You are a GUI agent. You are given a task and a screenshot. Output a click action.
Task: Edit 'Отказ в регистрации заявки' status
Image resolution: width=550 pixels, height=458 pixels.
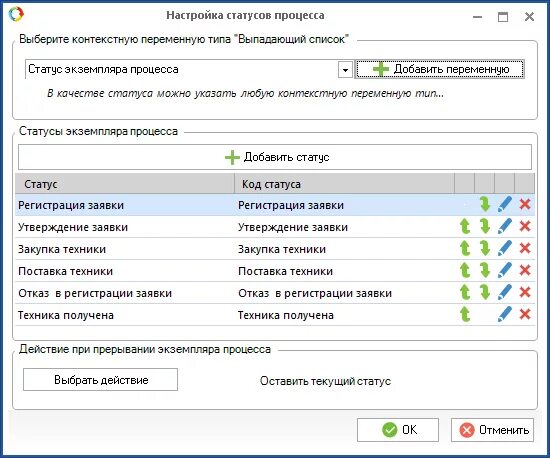pos(505,293)
